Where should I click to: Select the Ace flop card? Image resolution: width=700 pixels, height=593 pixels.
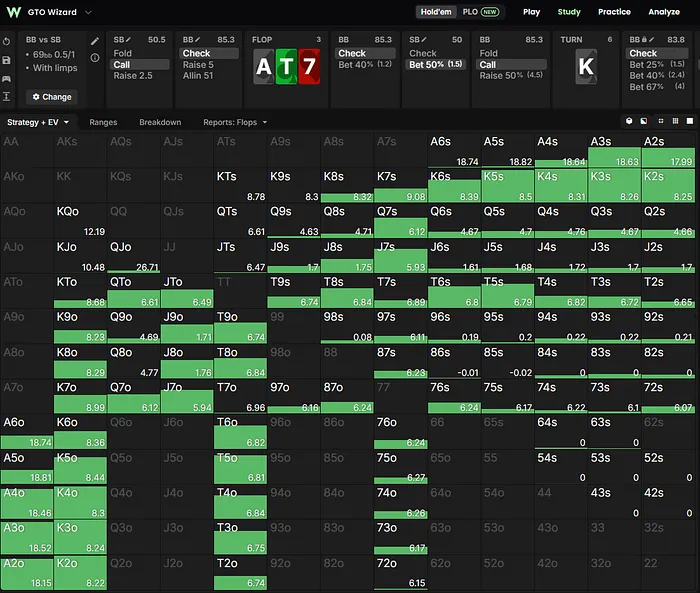tap(264, 67)
